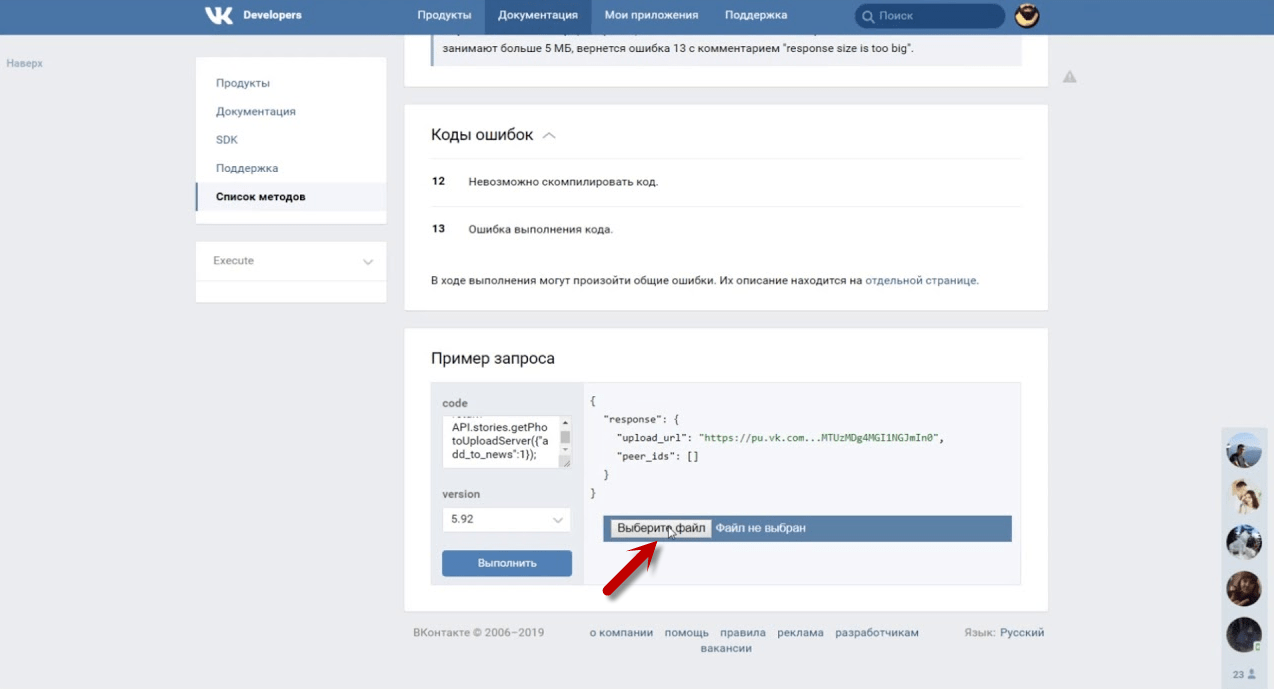Open the online friends counter icon
The width and height of the screenshot is (1274, 689).
[1243, 674]
